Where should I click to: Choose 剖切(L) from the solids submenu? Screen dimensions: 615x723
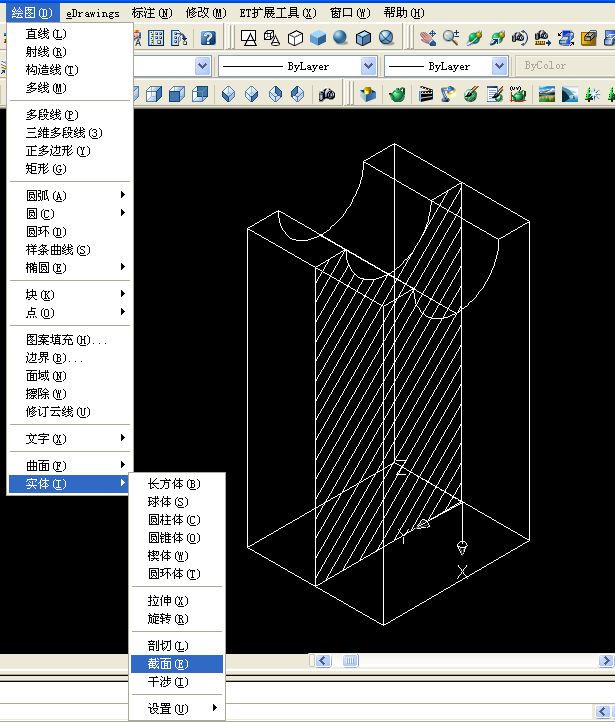(177, 646)
